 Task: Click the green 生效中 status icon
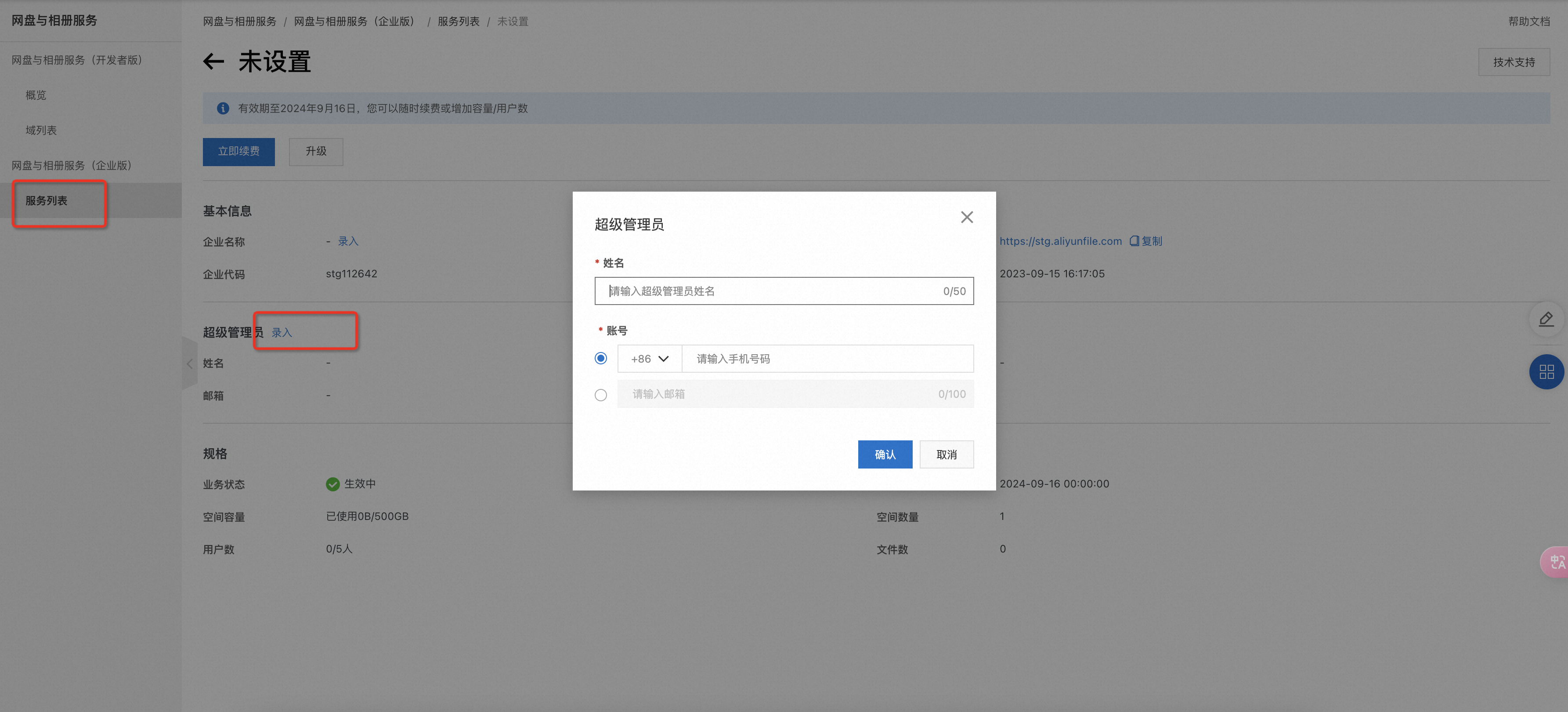tap(332, 484)
